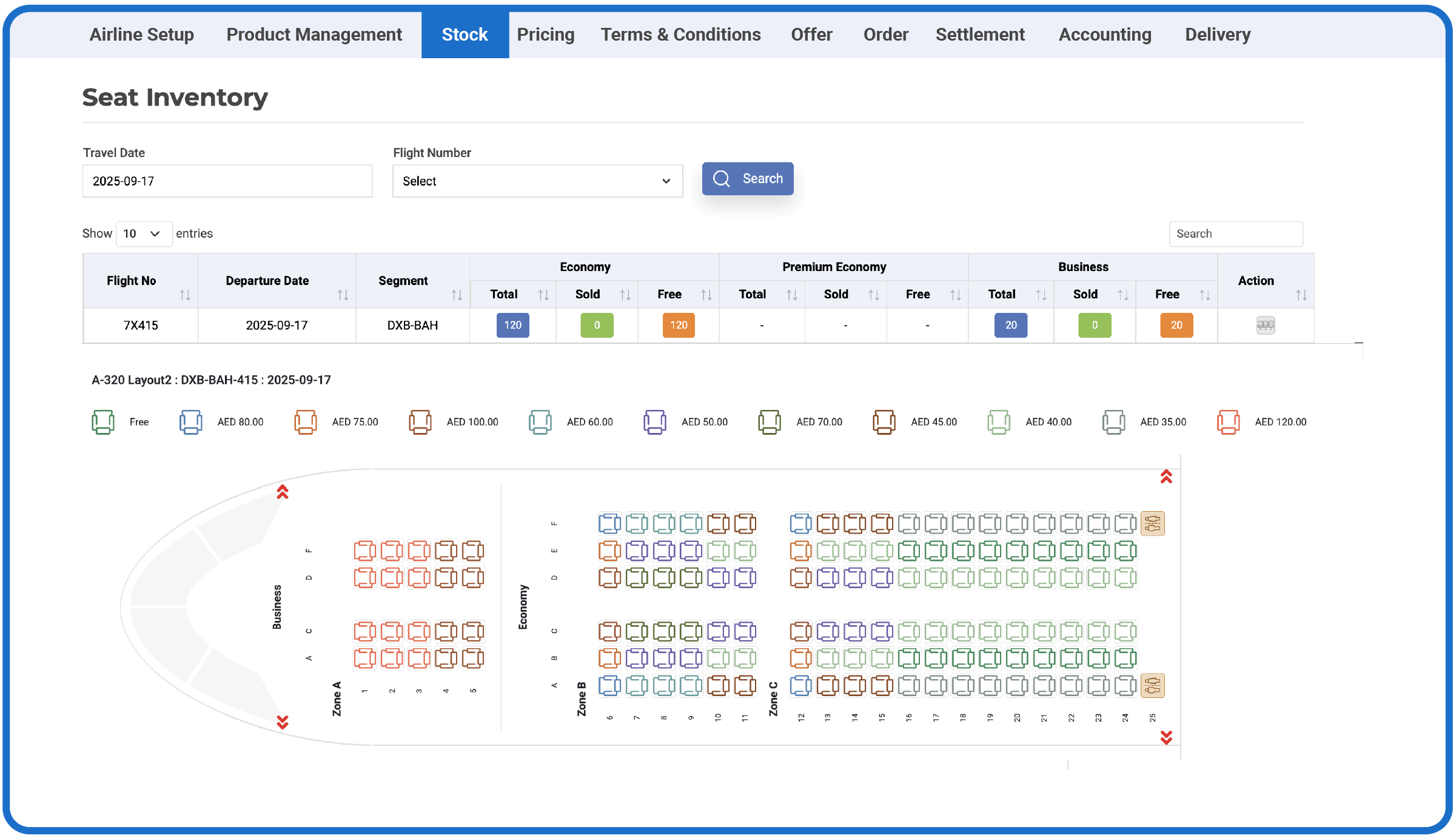
Task: Select Economy seat 6A in Zone B
Action: [x=609, y=686]
